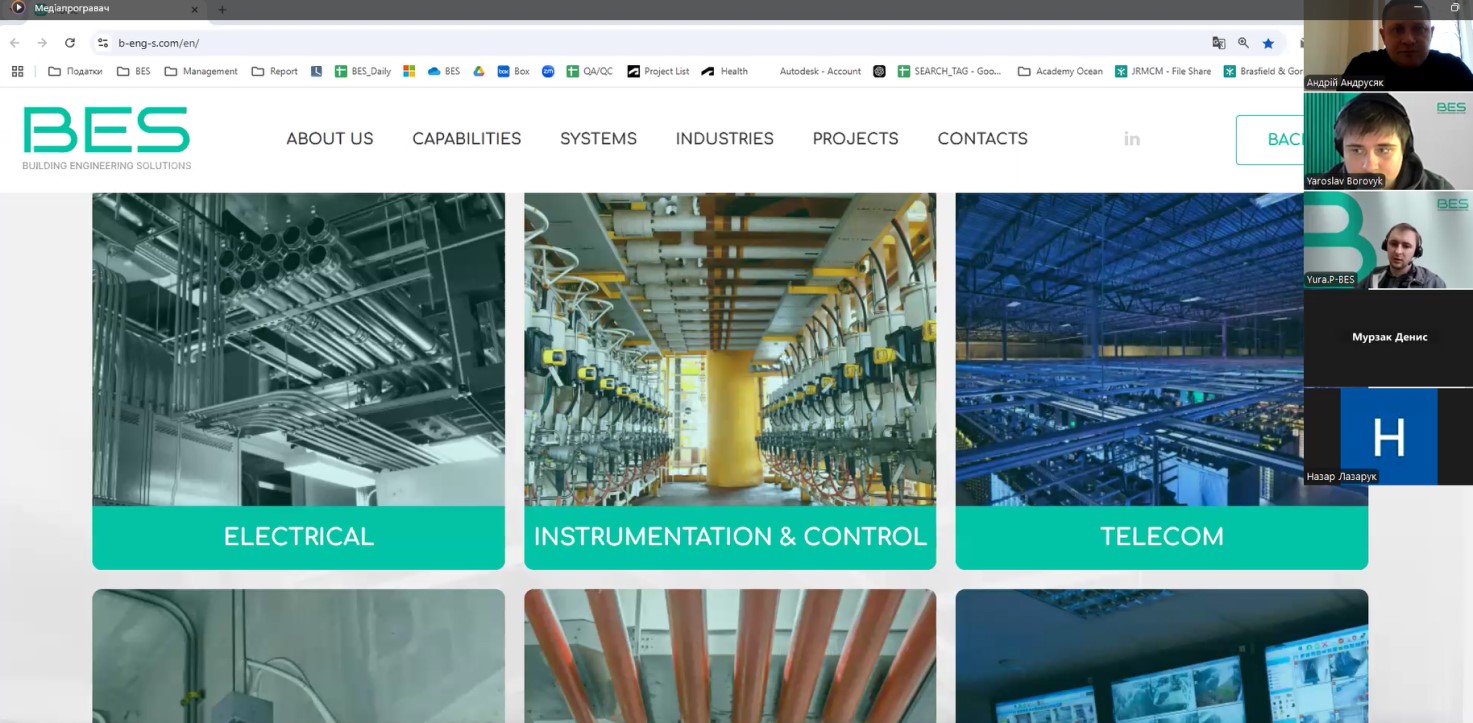The width and height of the screenshot is (1473, 723).
Task: Select the Instrumentation & Control image thumbnail
Action: pos(730,349)
